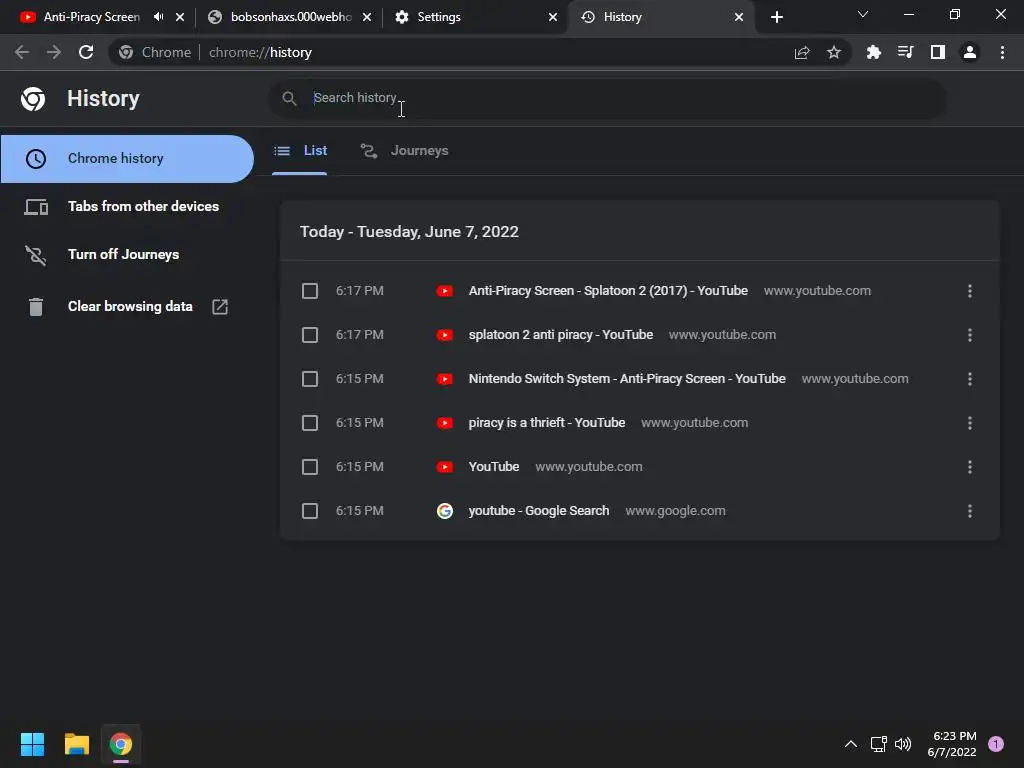Open more actions for YouTube homepage entry
The width and height of the screenshot is (1024, 768).
(x=970, y=467)
